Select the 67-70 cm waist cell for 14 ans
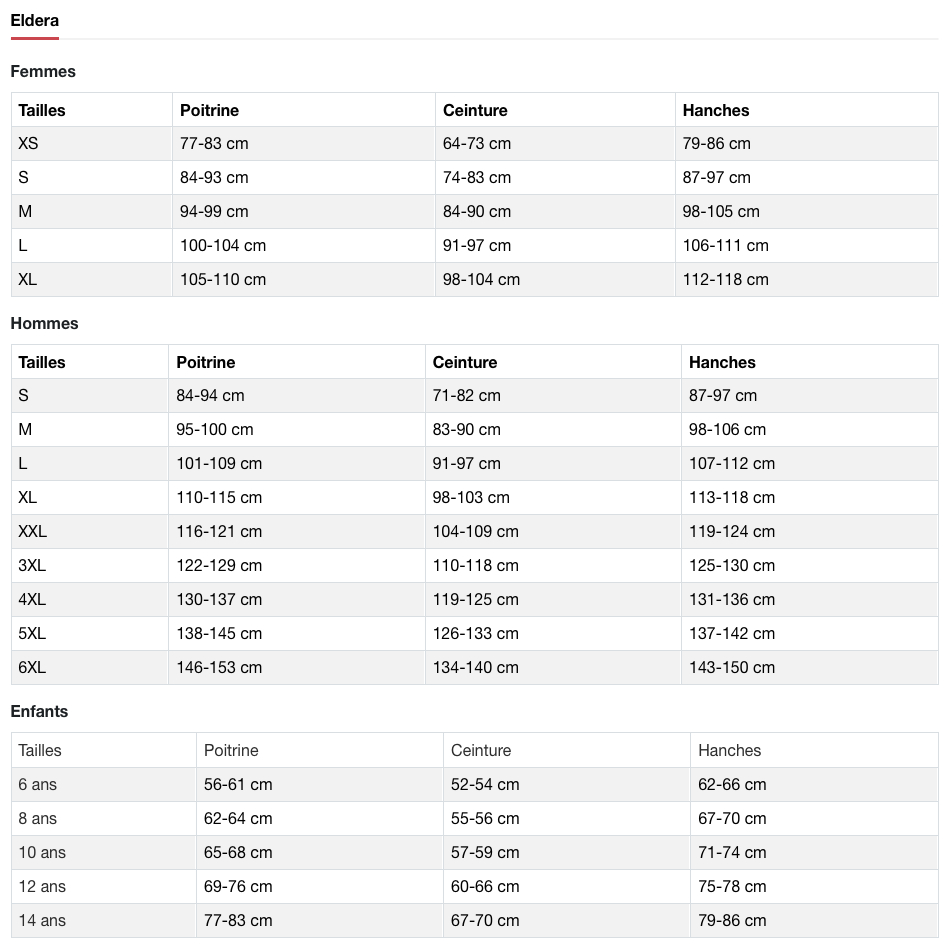Image resolution: width=950 pixels, height=951 pixels. click(x=485, y=921)
